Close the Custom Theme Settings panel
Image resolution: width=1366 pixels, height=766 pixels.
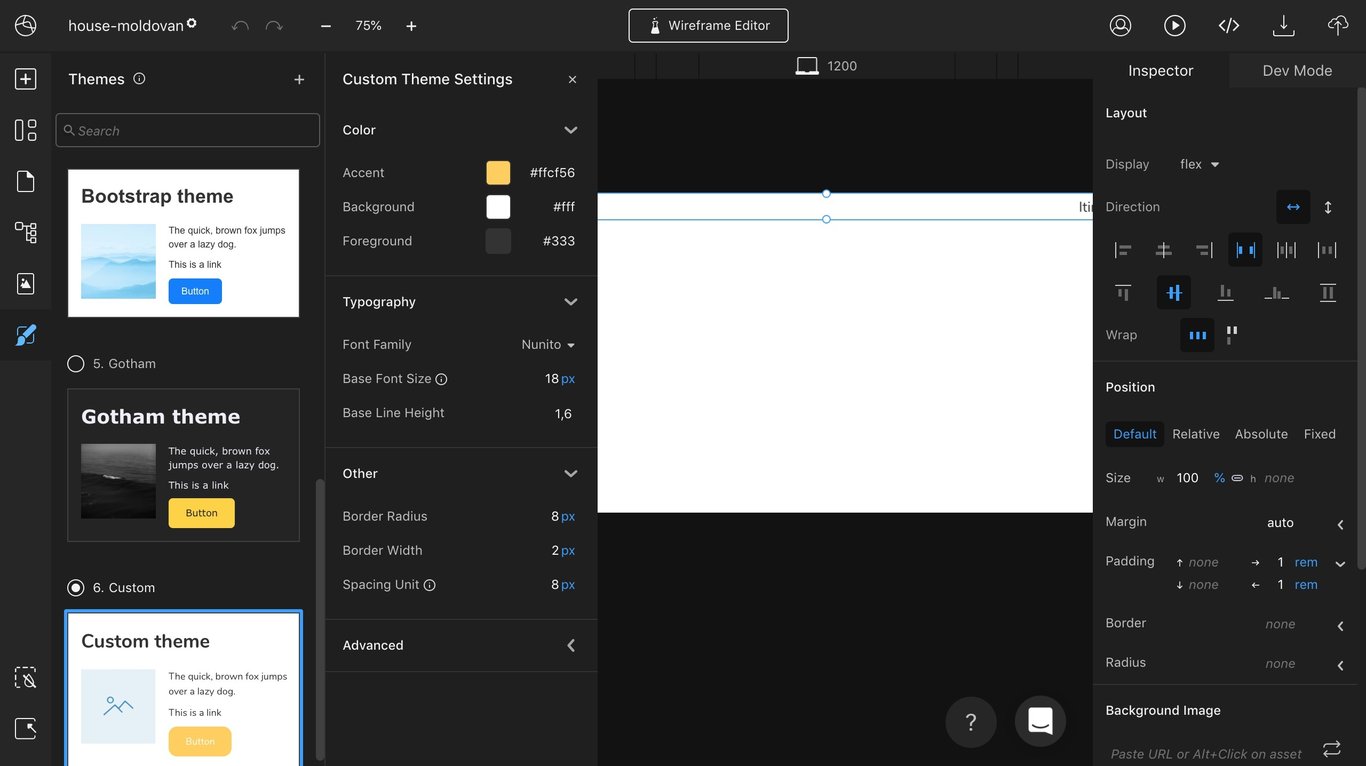572,79
